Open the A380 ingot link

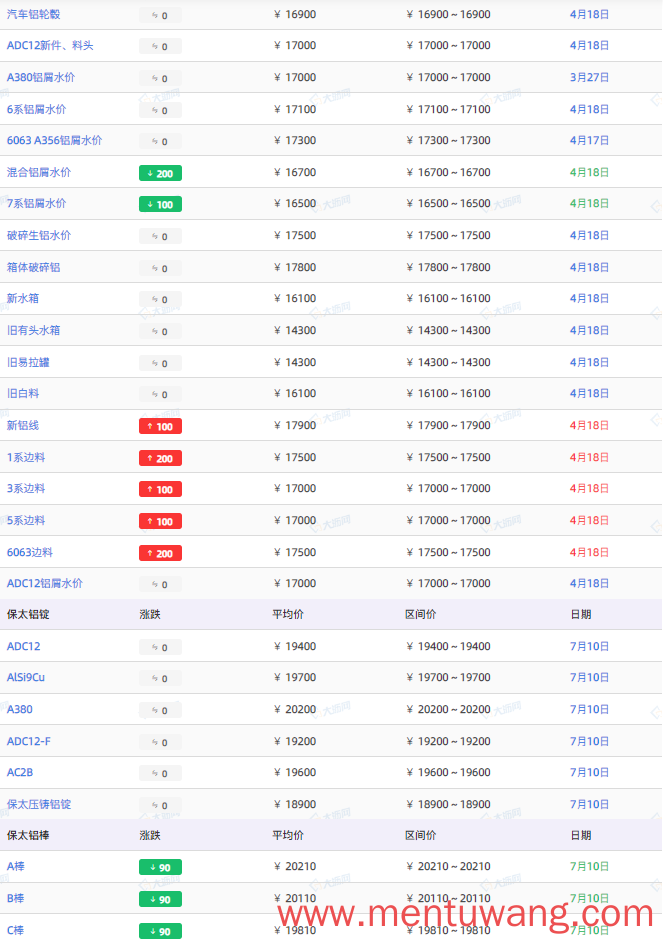click(x=20, y=710)
